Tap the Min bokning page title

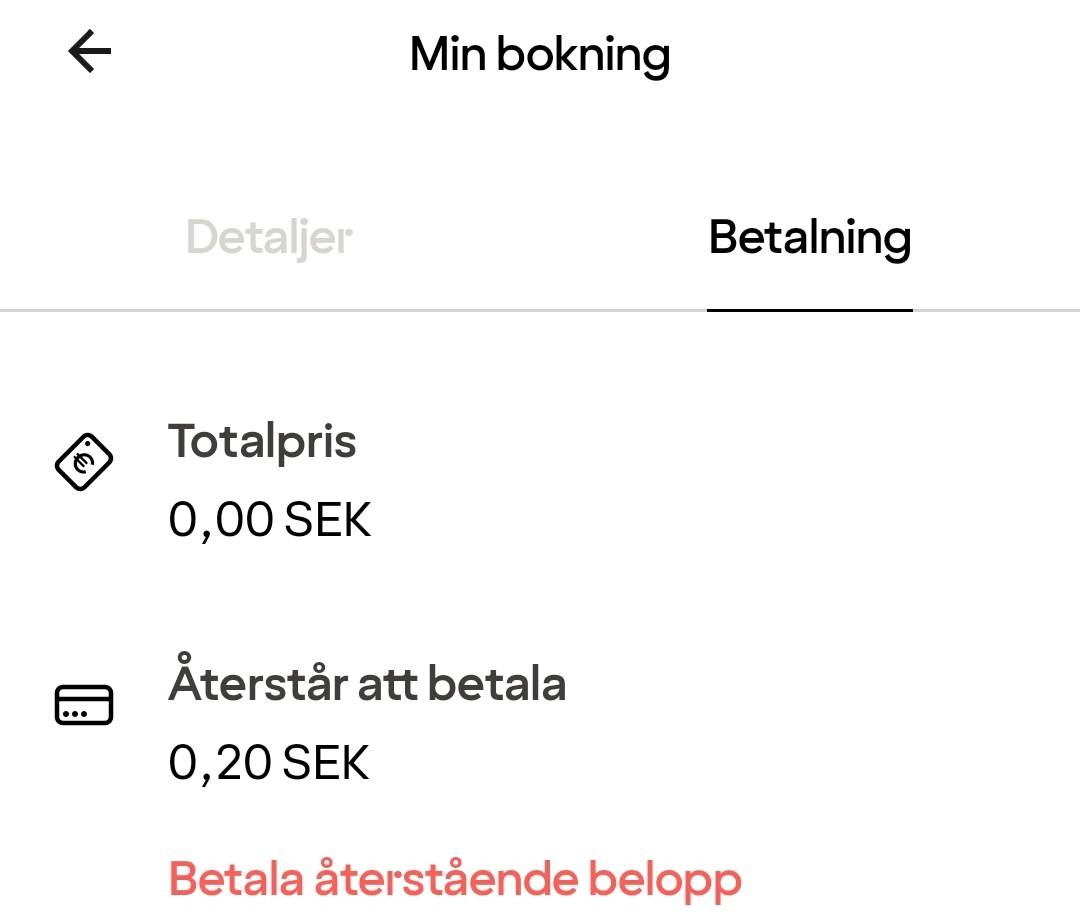(539, 54)
